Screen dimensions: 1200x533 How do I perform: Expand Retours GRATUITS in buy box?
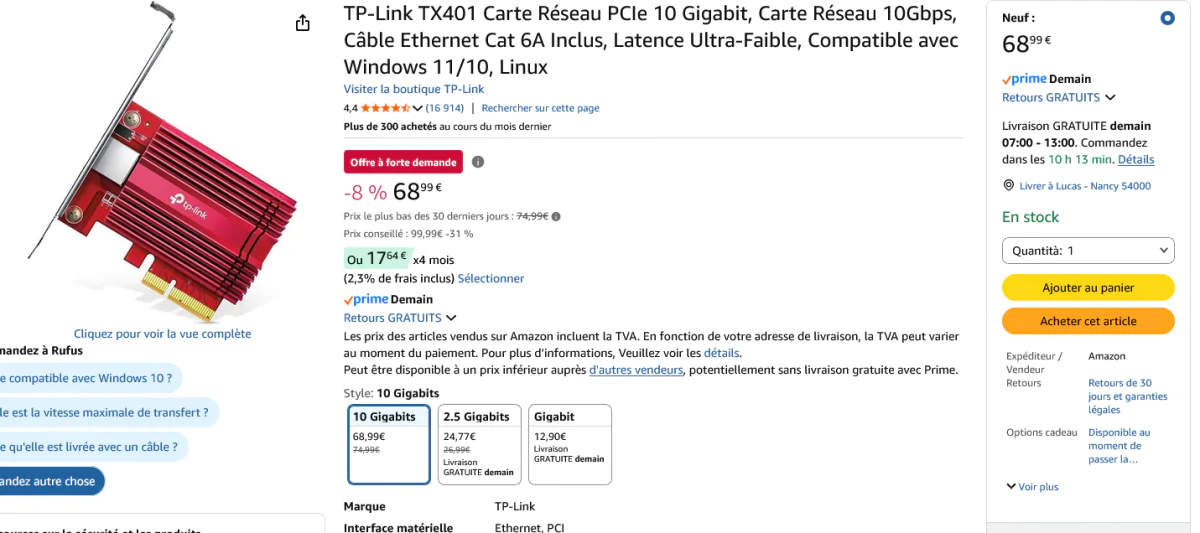click(1058, 98)
